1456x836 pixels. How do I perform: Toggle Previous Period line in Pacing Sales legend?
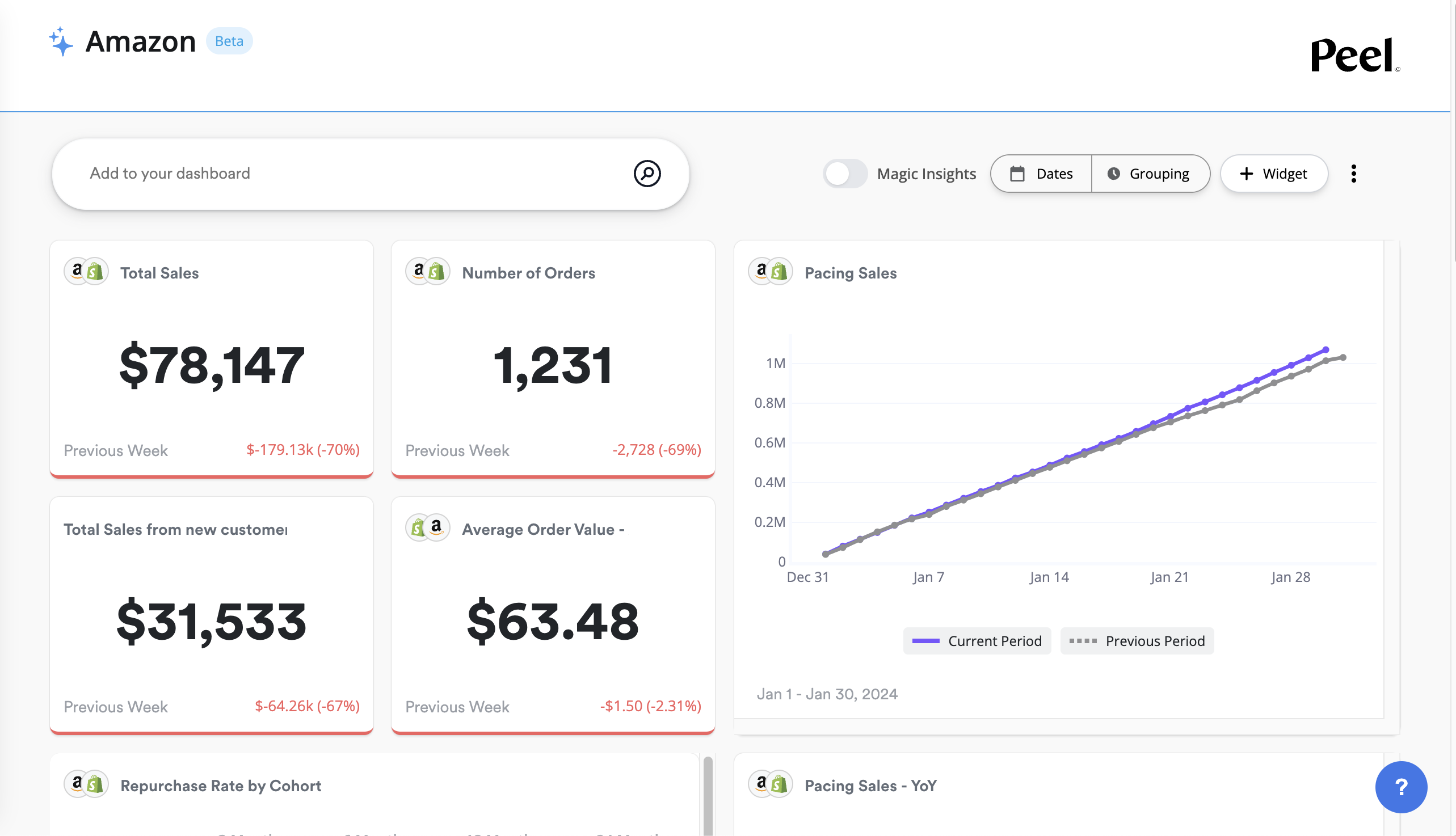tap(1137, 641)
